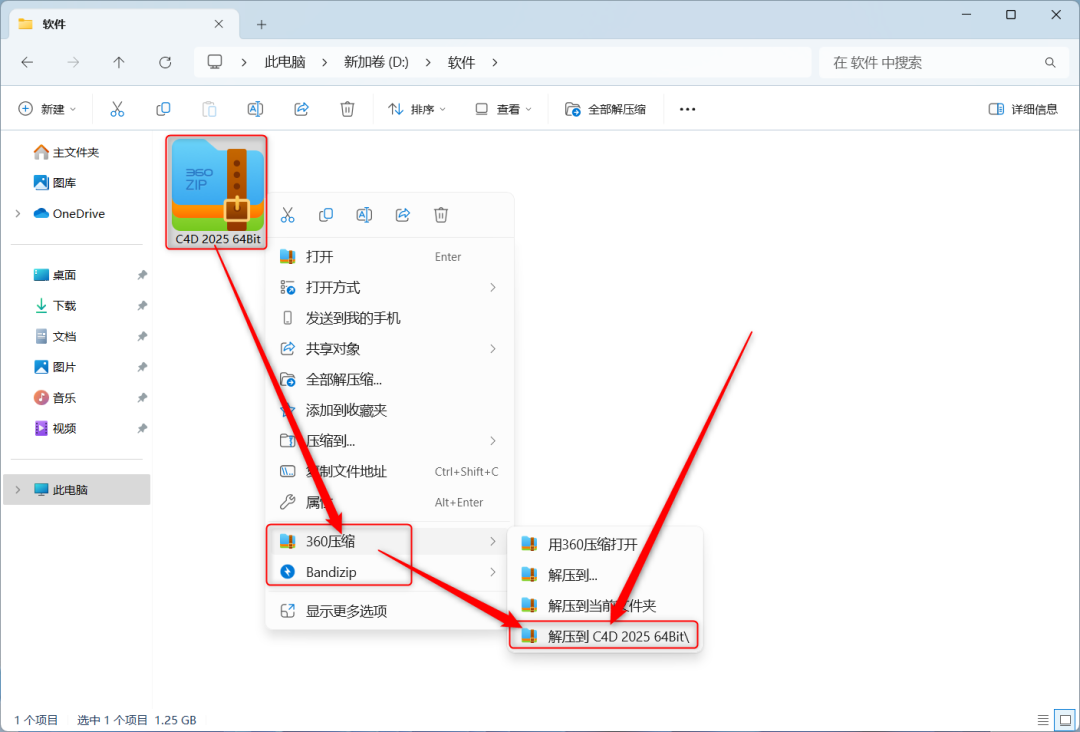1080x732 pixels.
Task: Open the 排序 sort dropdown
Action: (x=417, y=109)
